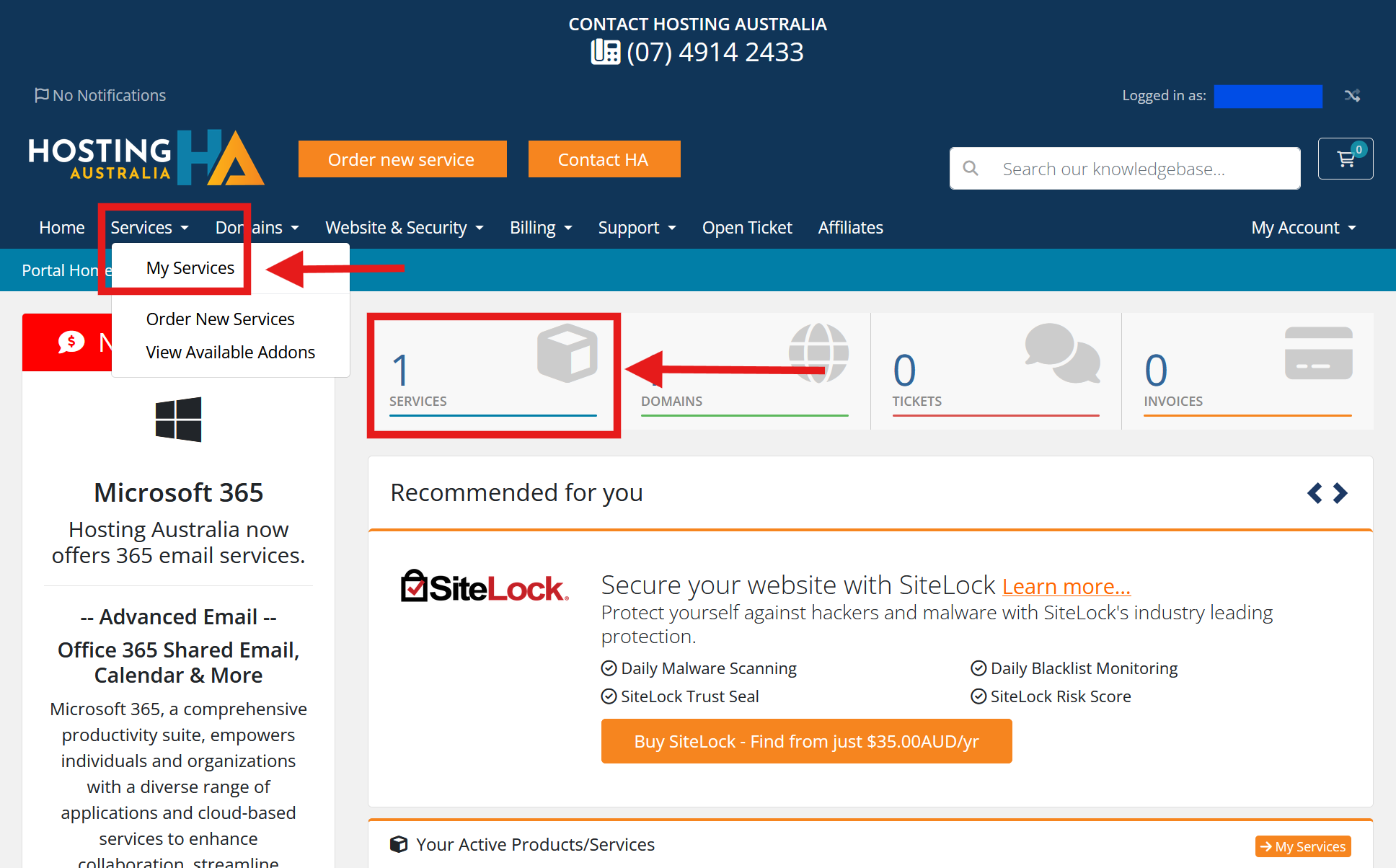
Task: Show previous recommendation with left chevron
Action: pos(1315,493)
